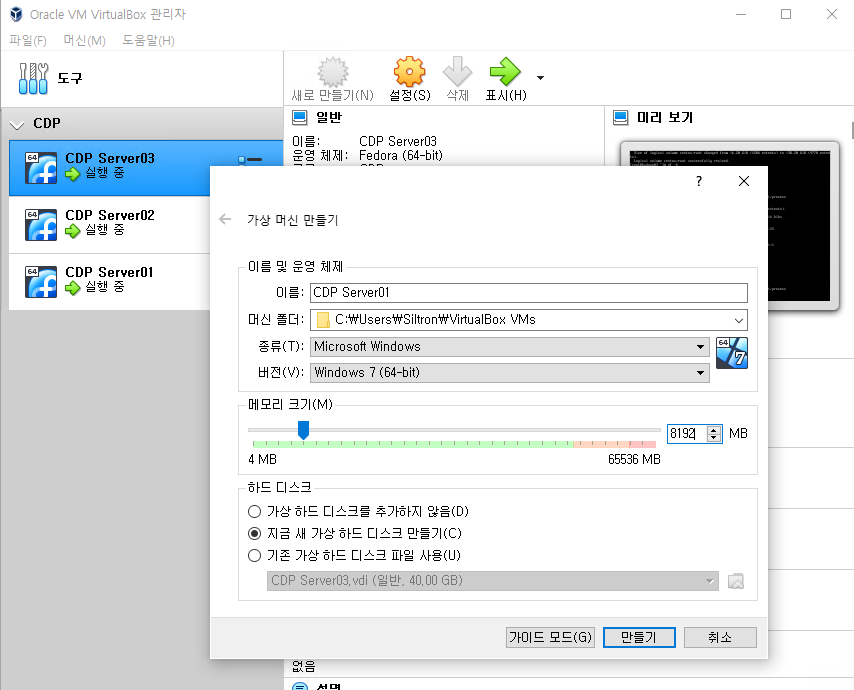Click the Fedora icon of CDP Server02
This screenshot has width=854, height=690.
(41, 225)
